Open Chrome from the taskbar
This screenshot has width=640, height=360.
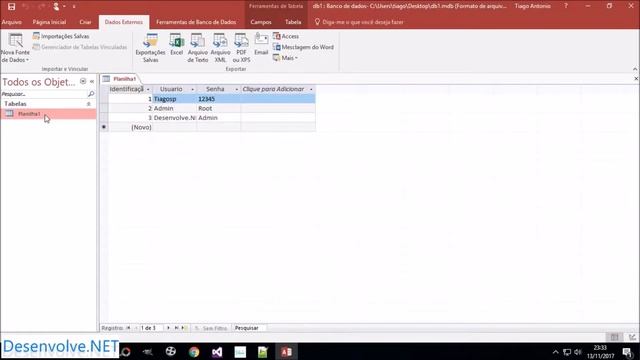point(194,352)
